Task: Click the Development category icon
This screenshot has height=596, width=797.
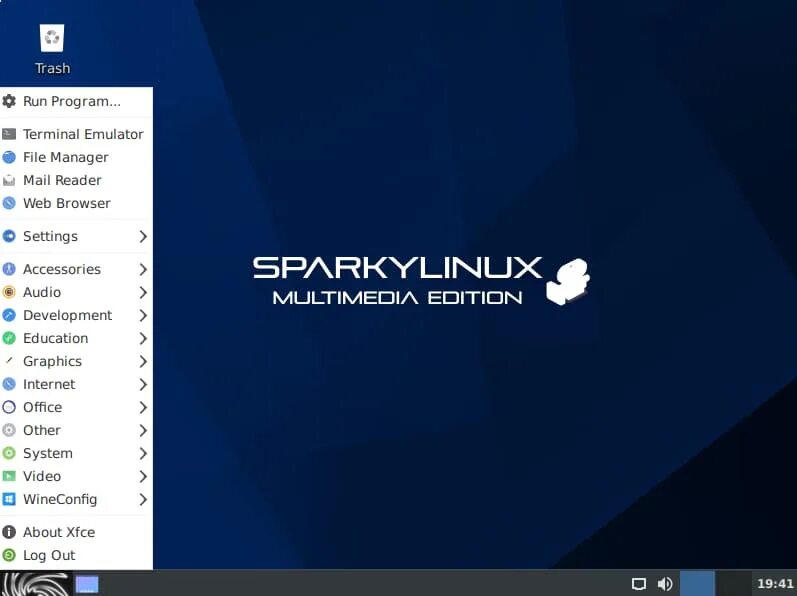Action: tap(9, 316)
